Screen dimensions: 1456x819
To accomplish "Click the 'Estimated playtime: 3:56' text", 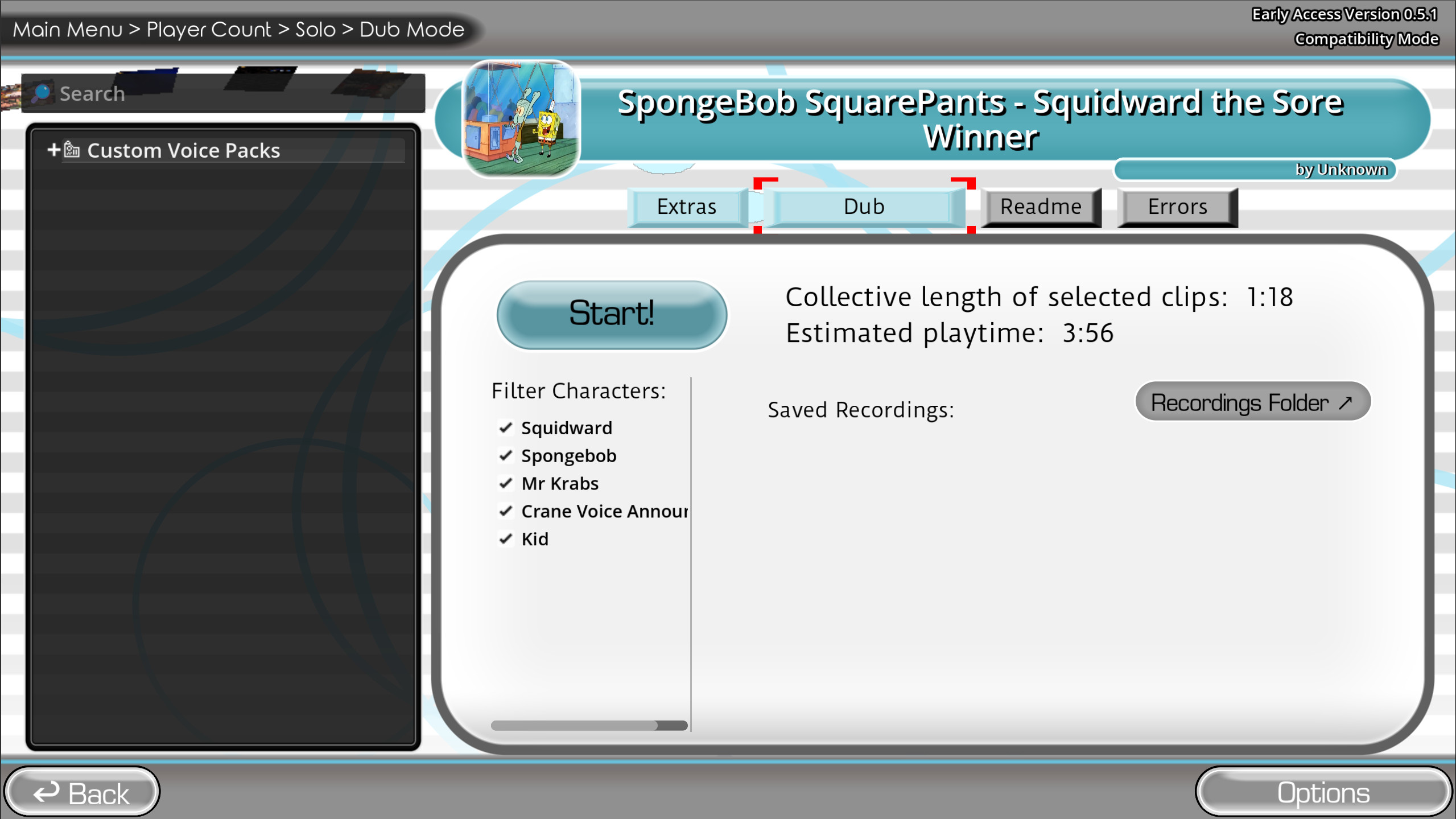I will pos(950,333).
